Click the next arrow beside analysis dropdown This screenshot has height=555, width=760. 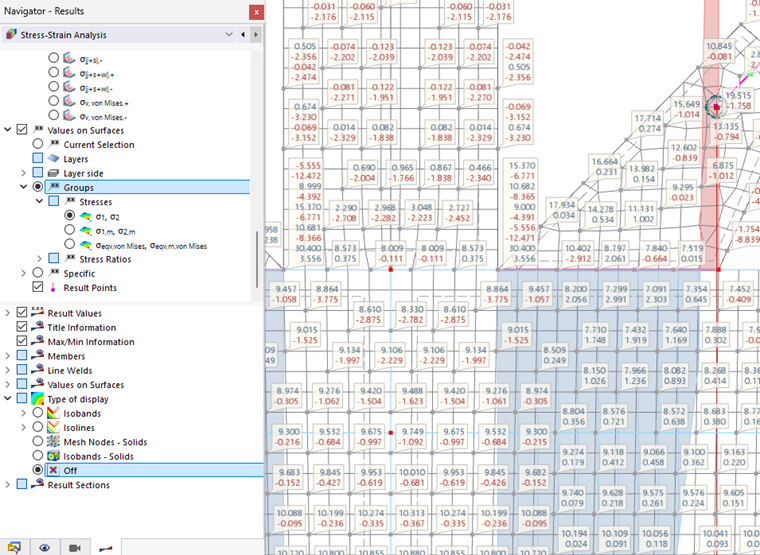point(256,34)
